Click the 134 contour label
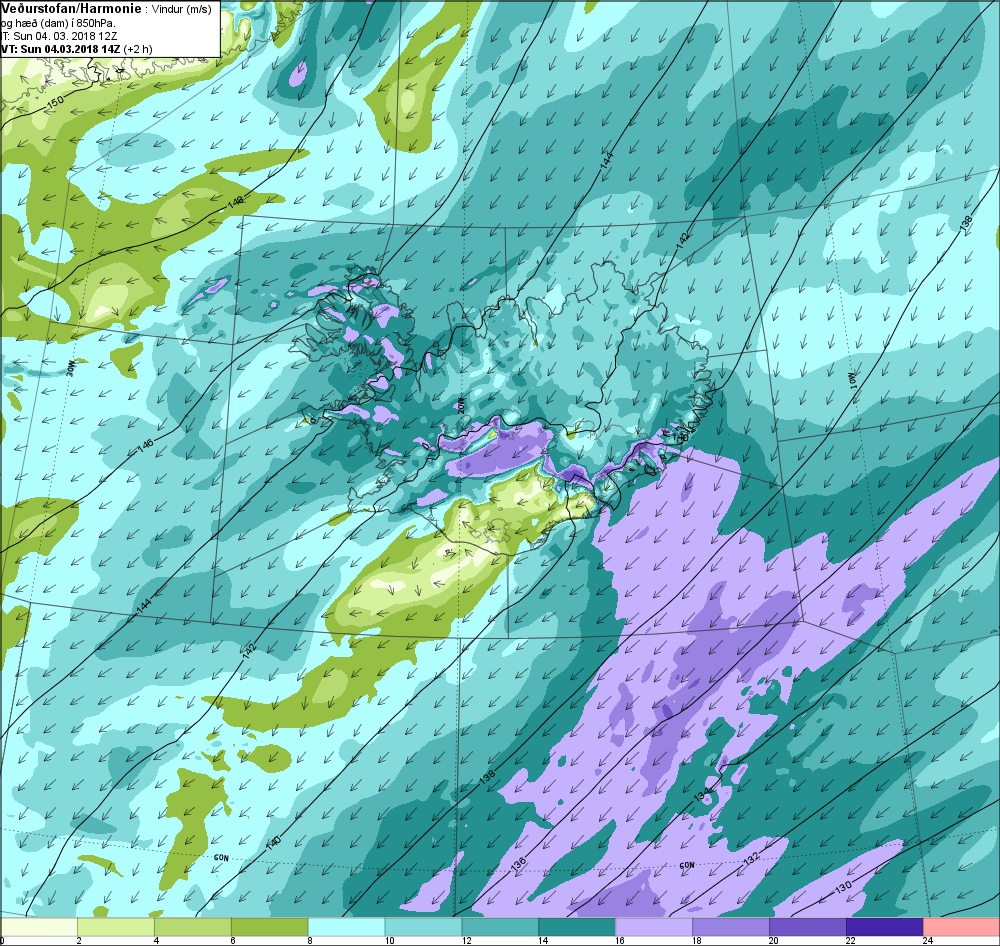1000x946 pixels. click(702, 795)
